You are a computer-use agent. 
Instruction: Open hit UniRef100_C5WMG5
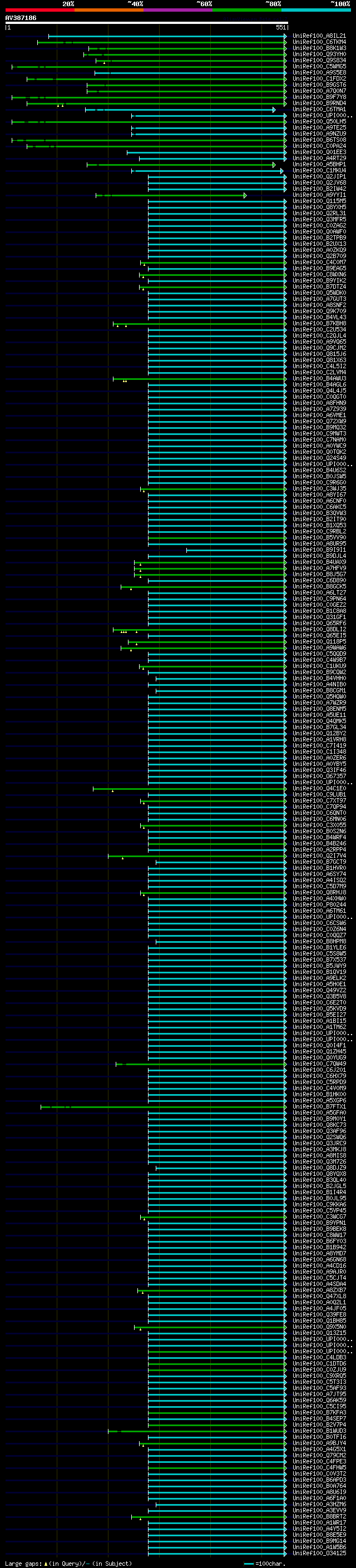319,66
